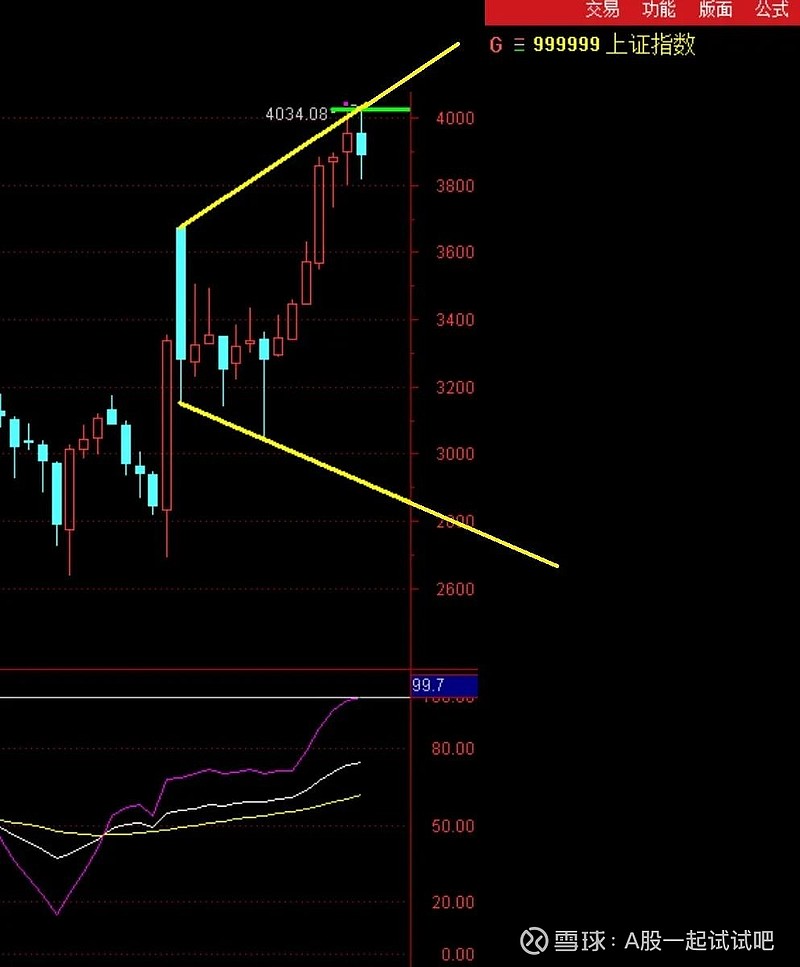Open the 版面 menu
Viewport: 800px width, 967px height.
(715, 9)
